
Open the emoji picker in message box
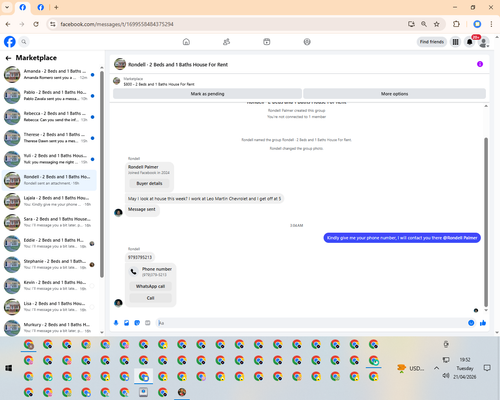click(x=471, y=323)
